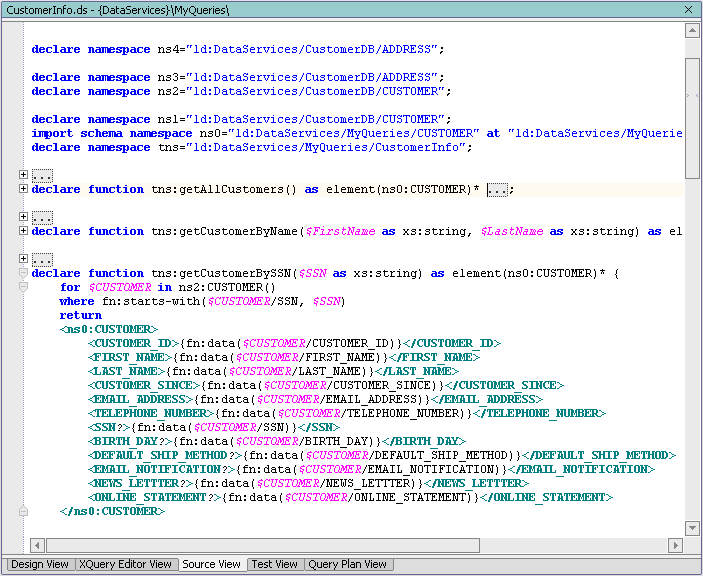This screenshot has height=576, width=703.
Task: Close the CustomerInfo.ds editor
Action: pos(688,9)
